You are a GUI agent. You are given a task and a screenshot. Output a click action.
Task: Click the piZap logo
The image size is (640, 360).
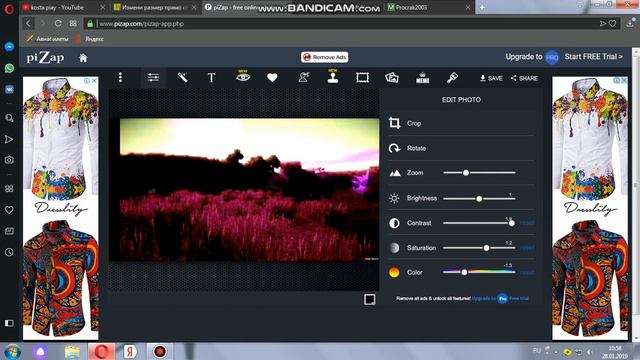pos(45,58)
